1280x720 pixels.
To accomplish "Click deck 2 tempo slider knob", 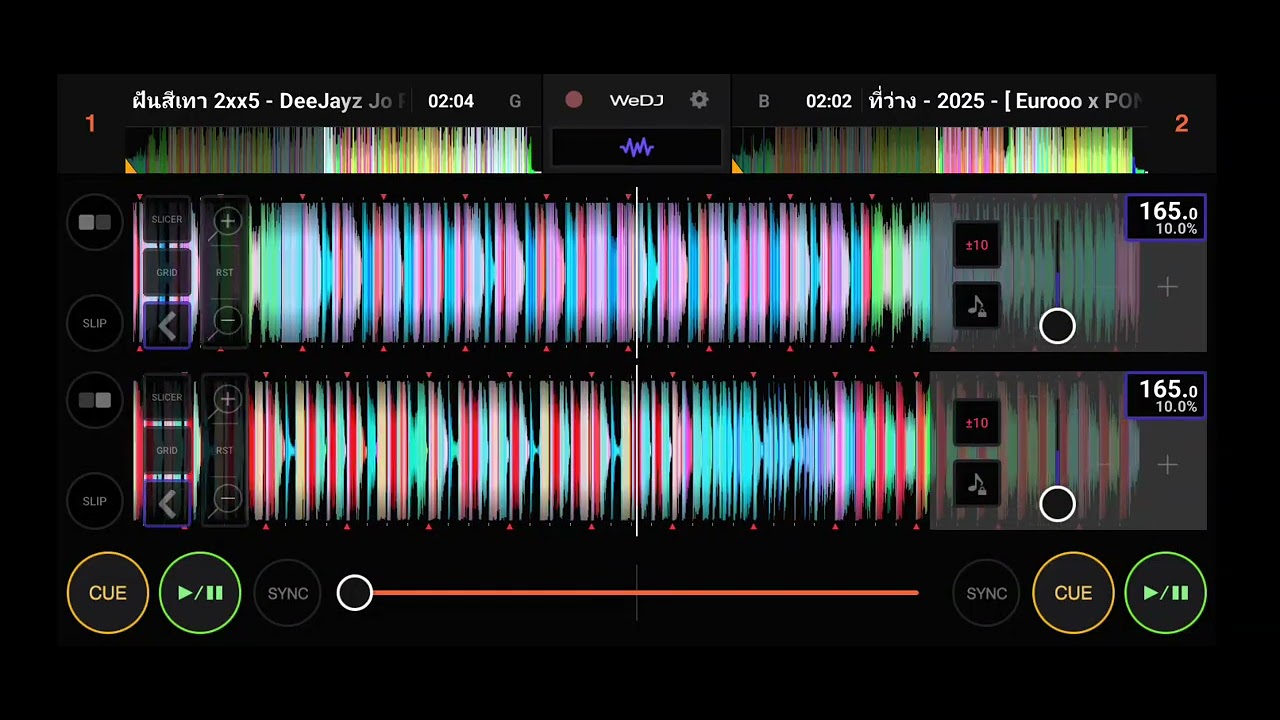I will pyautogui.click(x=1057, y=504).
